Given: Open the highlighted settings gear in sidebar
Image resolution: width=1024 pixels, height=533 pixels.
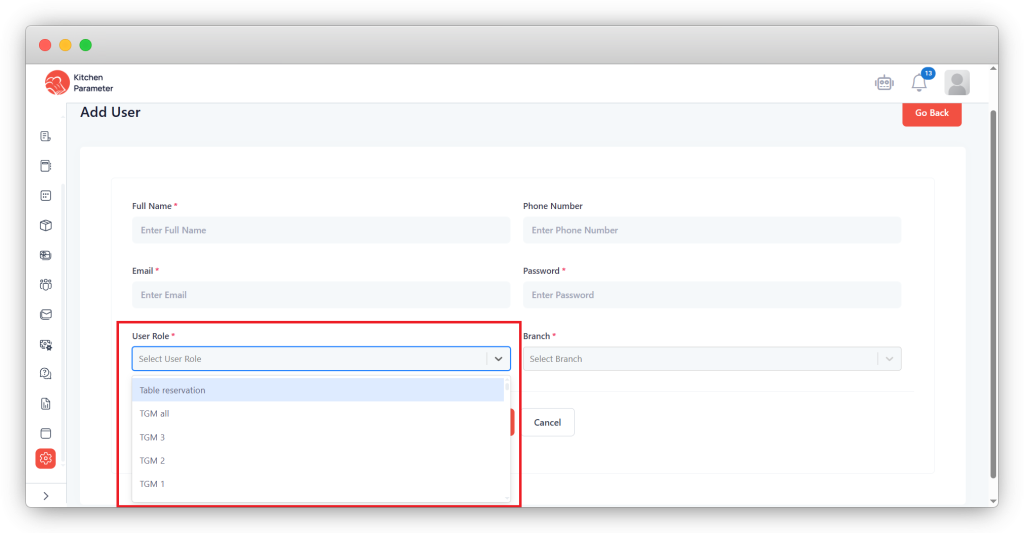Looking at the screenshot, I should [x=45, y=458].
